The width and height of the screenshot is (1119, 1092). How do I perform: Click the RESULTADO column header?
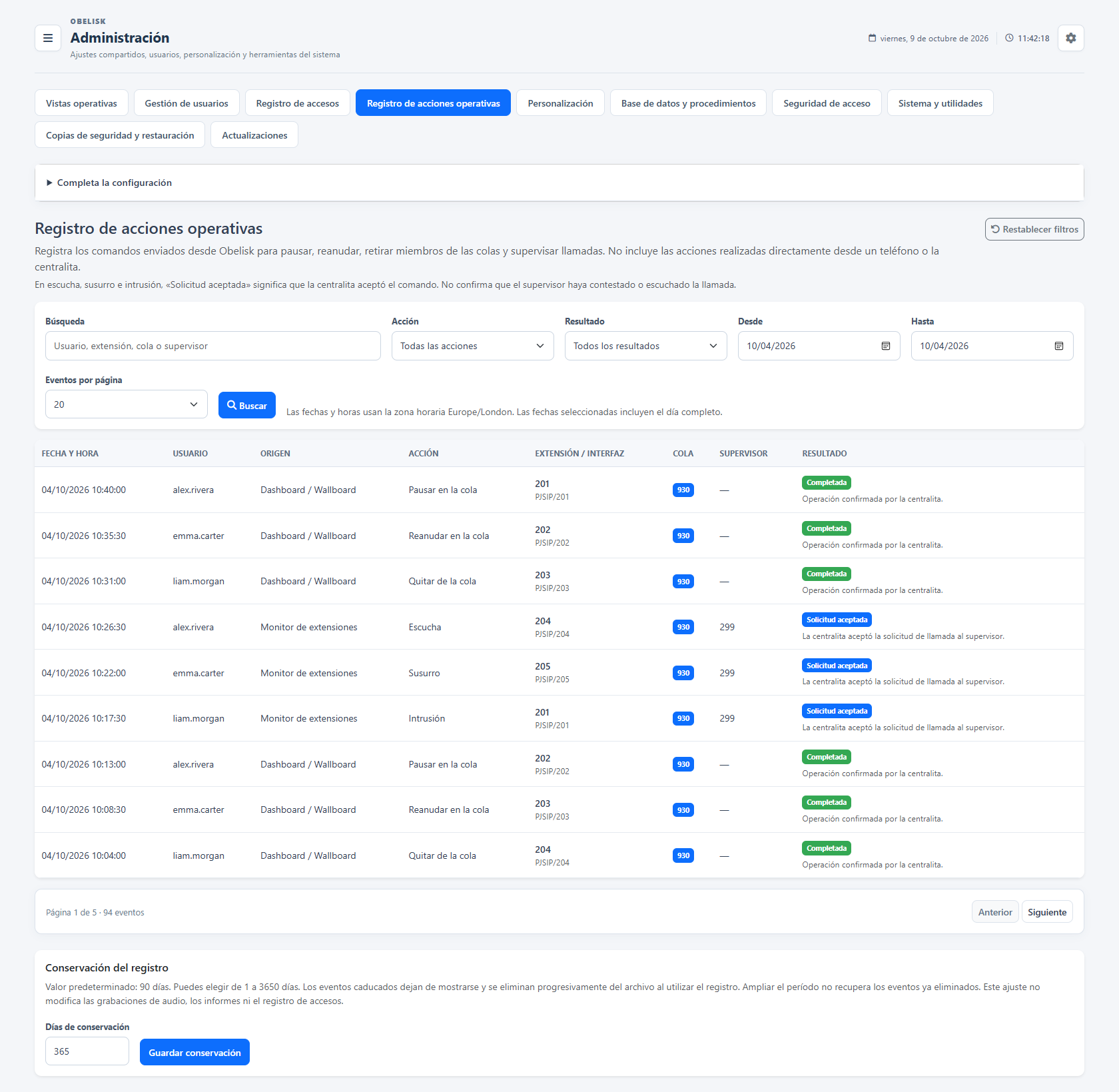tap(825, 454)
